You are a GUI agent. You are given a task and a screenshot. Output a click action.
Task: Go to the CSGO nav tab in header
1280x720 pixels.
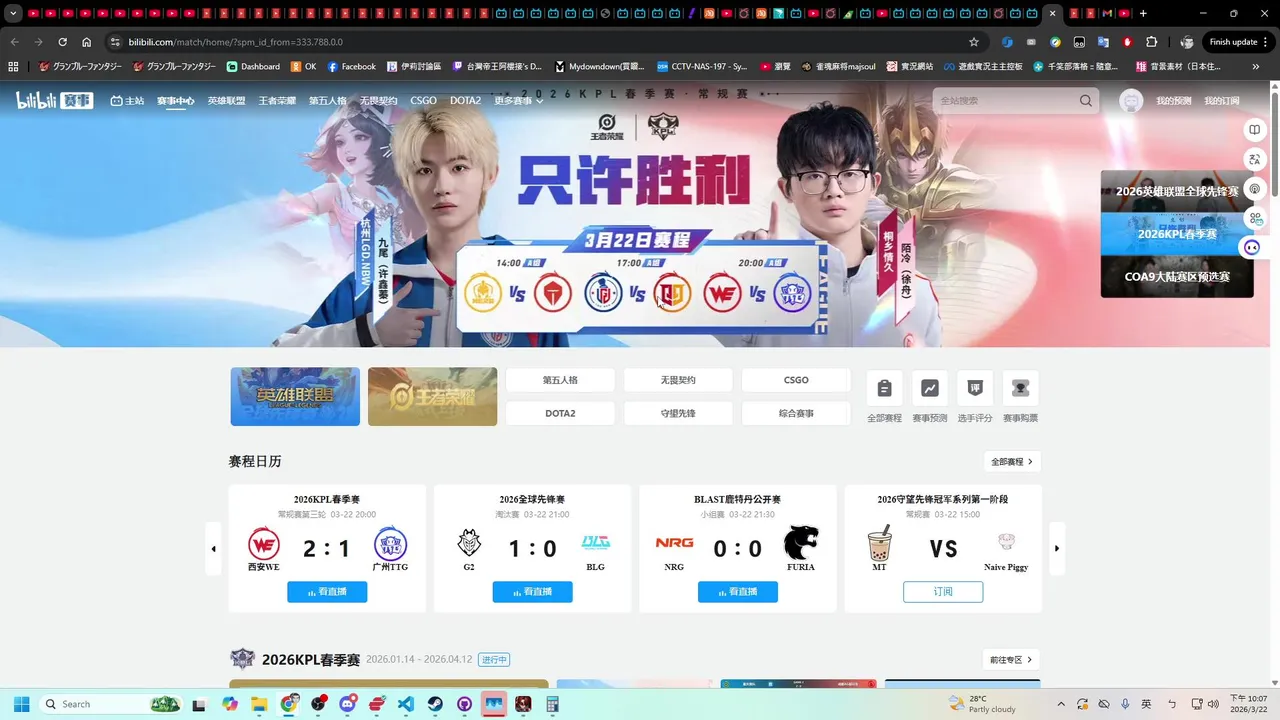pos(423,101)
